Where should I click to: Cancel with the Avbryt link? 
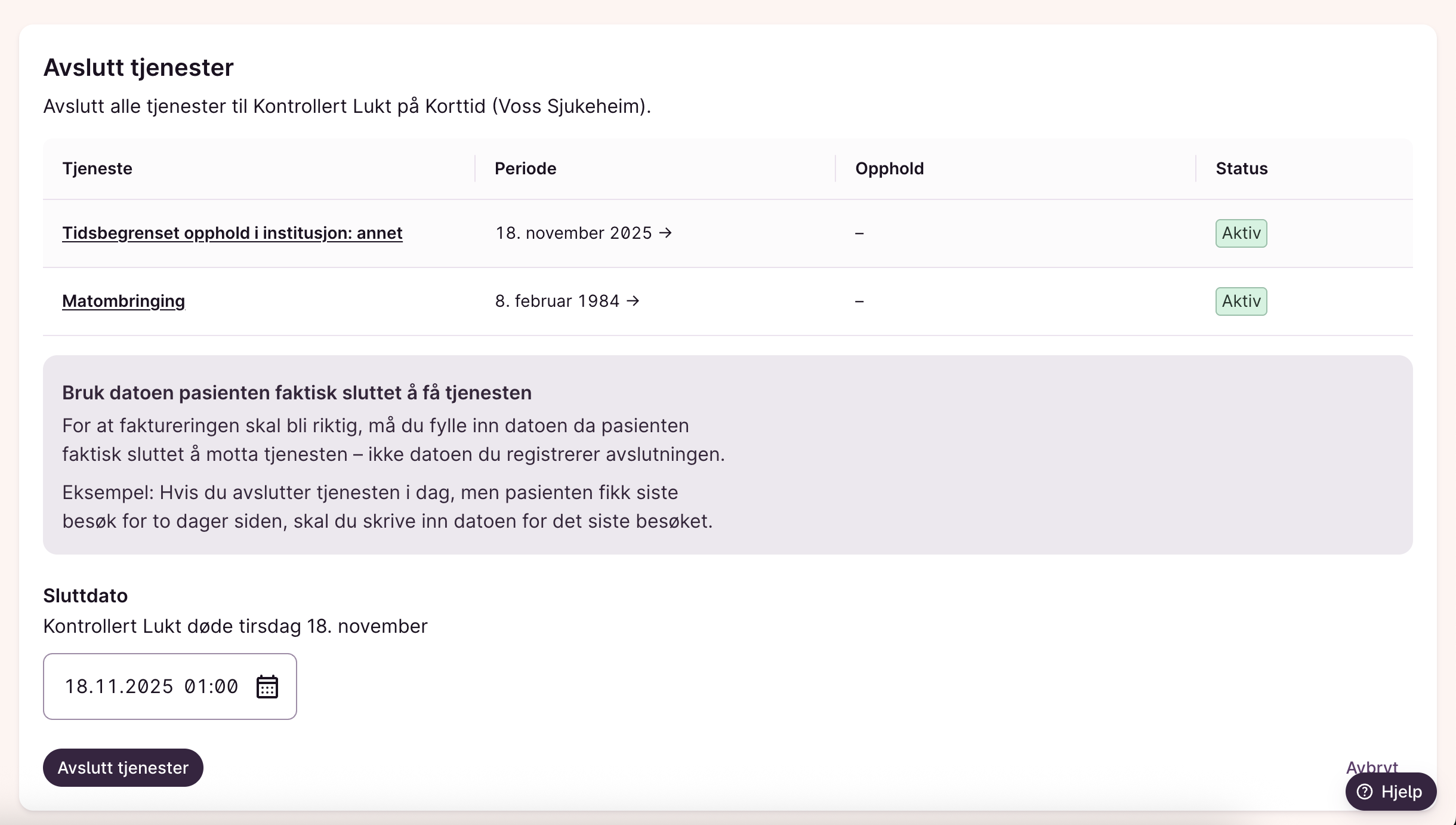coord(1371,766)
